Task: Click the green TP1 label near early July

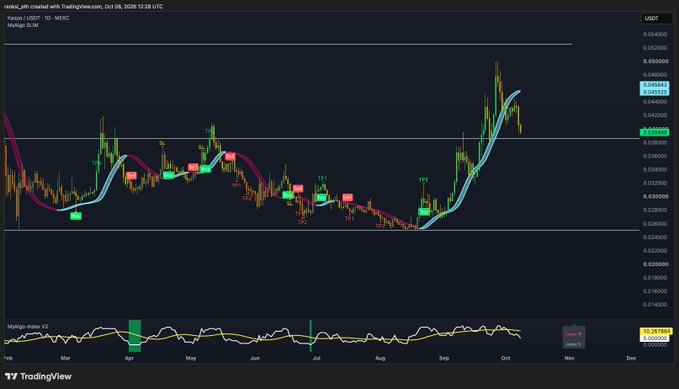Action: click(x=322, y=178)
